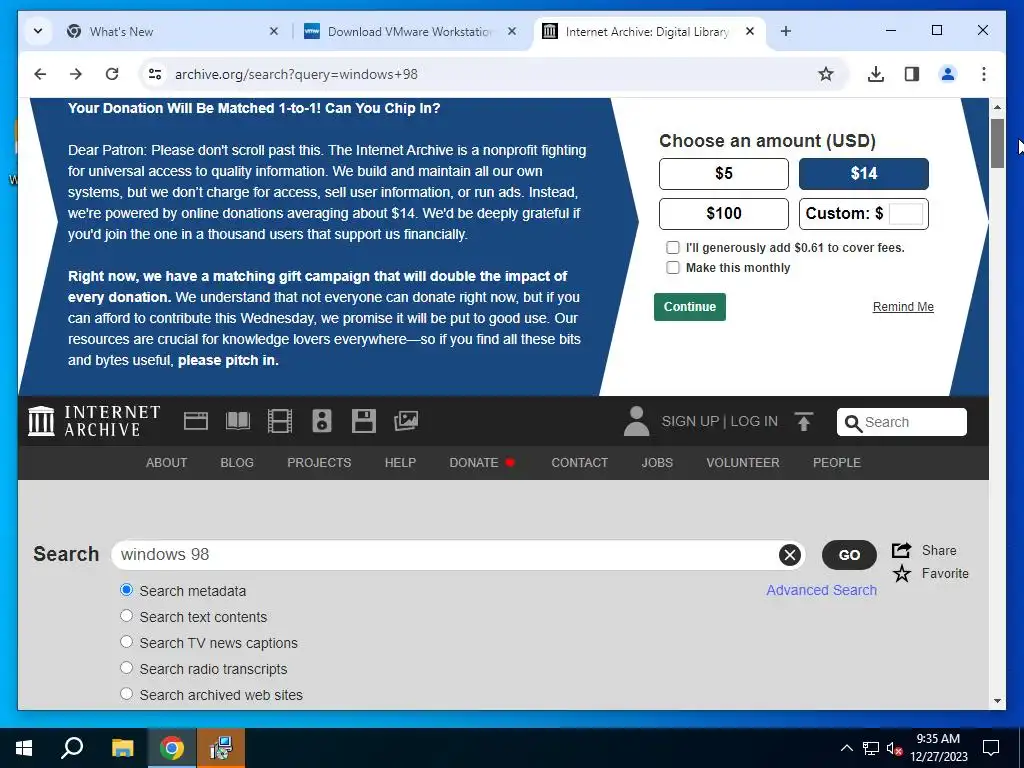Choose the $100 donation amount
The image size is (1024, 768).
click(x=724, y=214)
